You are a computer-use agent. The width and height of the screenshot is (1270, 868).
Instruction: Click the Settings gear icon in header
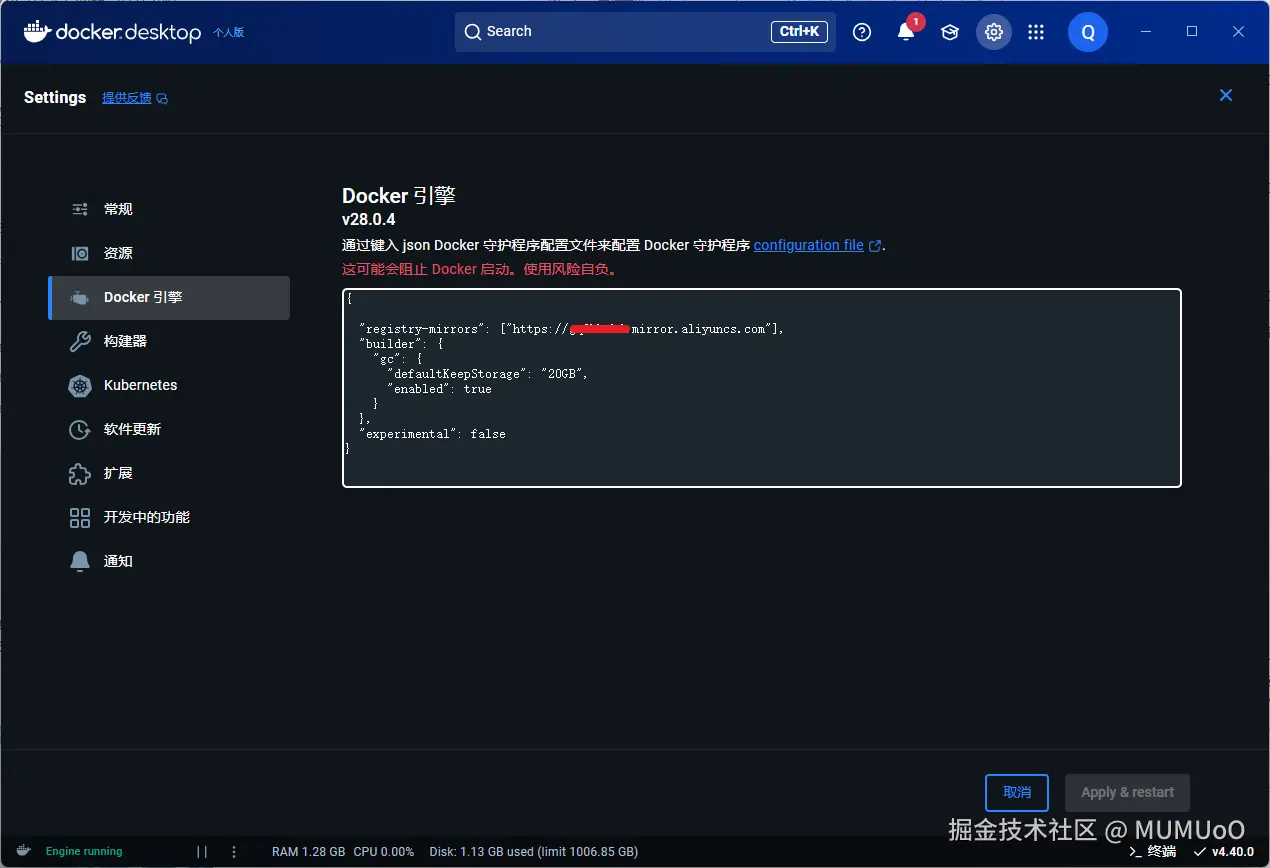coord(994,32)
